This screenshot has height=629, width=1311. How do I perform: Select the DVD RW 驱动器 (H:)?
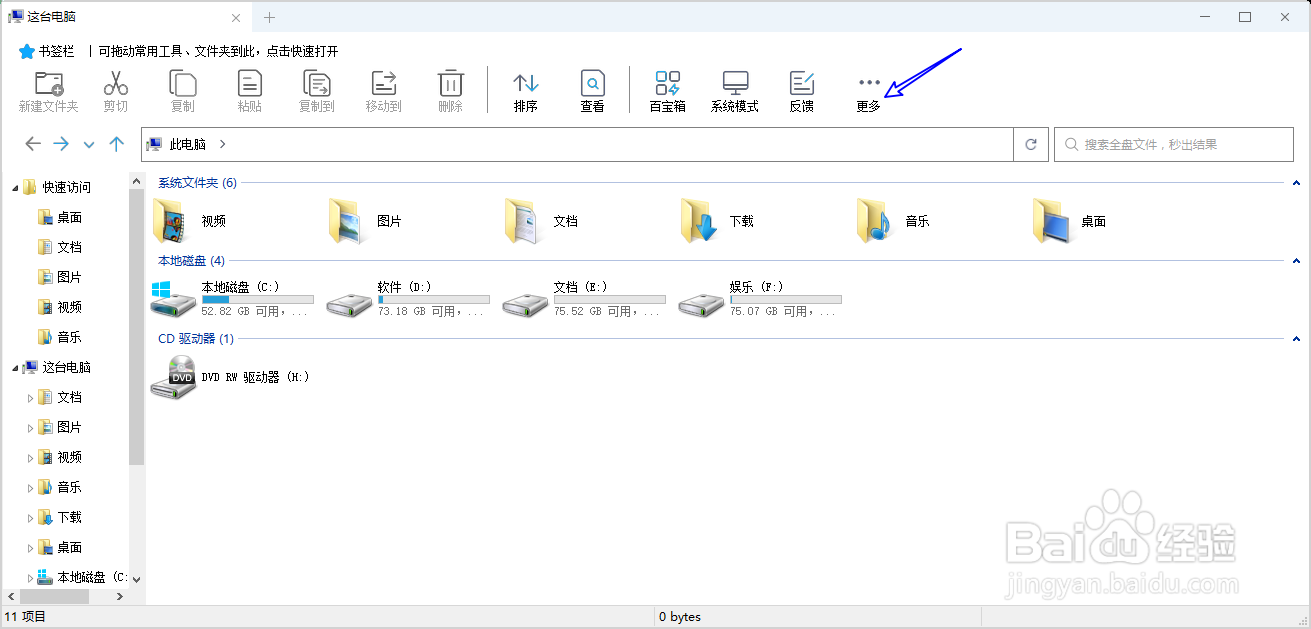point(231,377)
